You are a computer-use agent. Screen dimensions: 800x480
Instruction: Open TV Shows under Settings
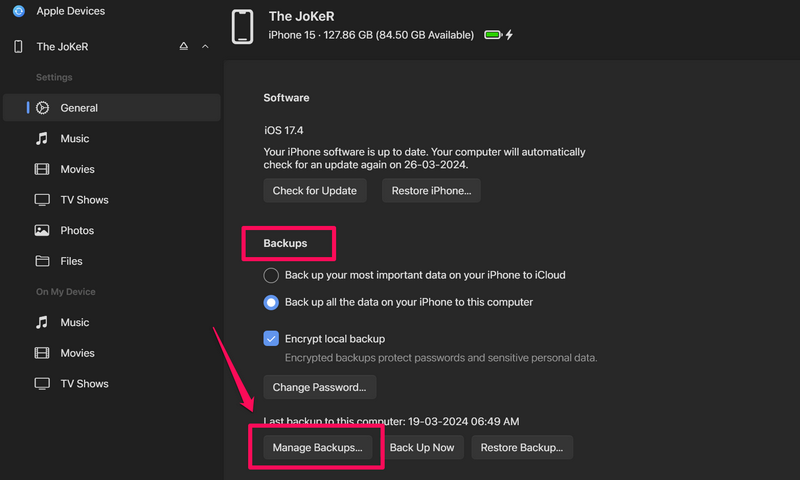(x=84, y=200)
